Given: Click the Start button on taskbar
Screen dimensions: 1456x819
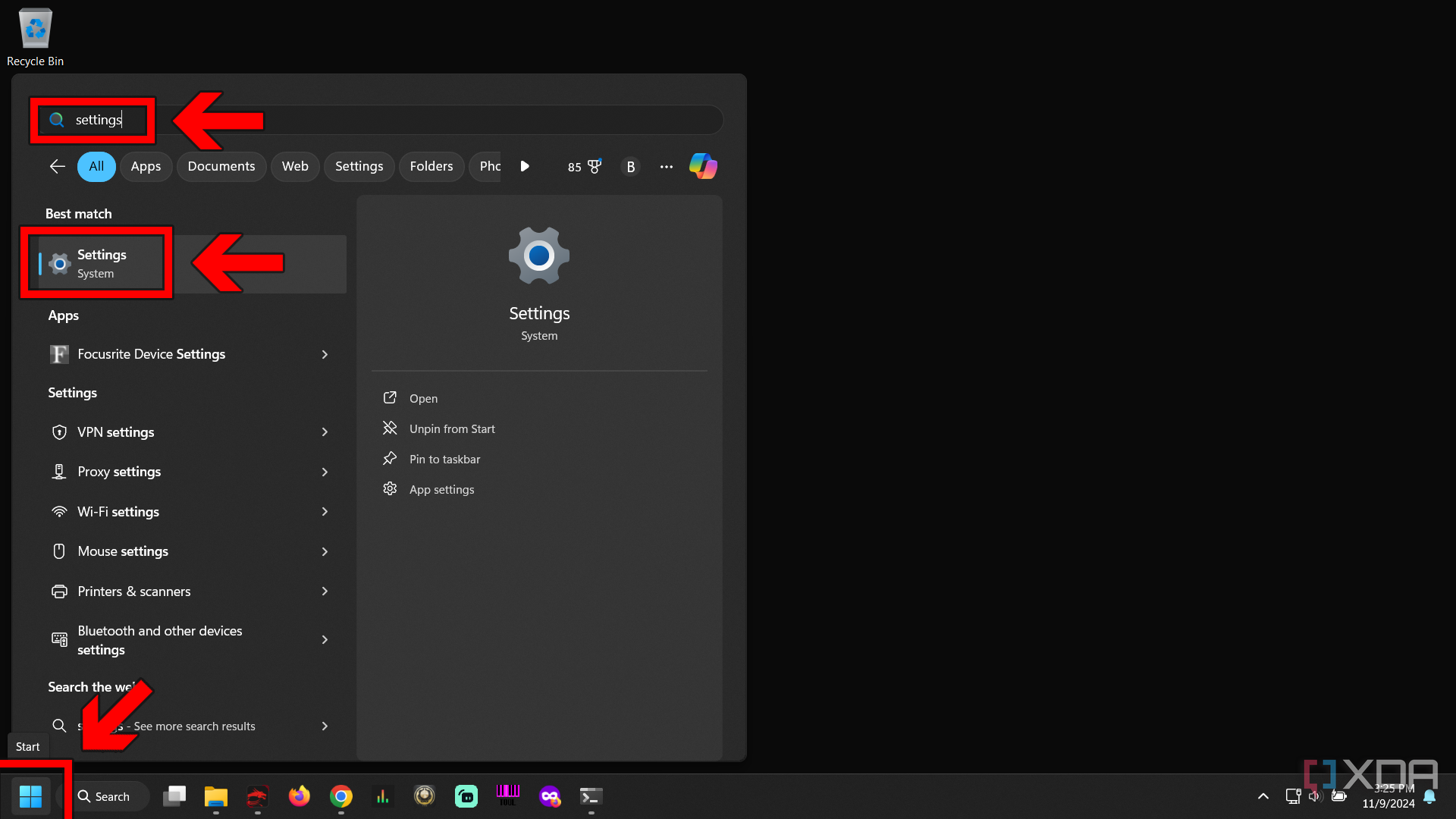Looking at the screenshot, I should point(30,796).
